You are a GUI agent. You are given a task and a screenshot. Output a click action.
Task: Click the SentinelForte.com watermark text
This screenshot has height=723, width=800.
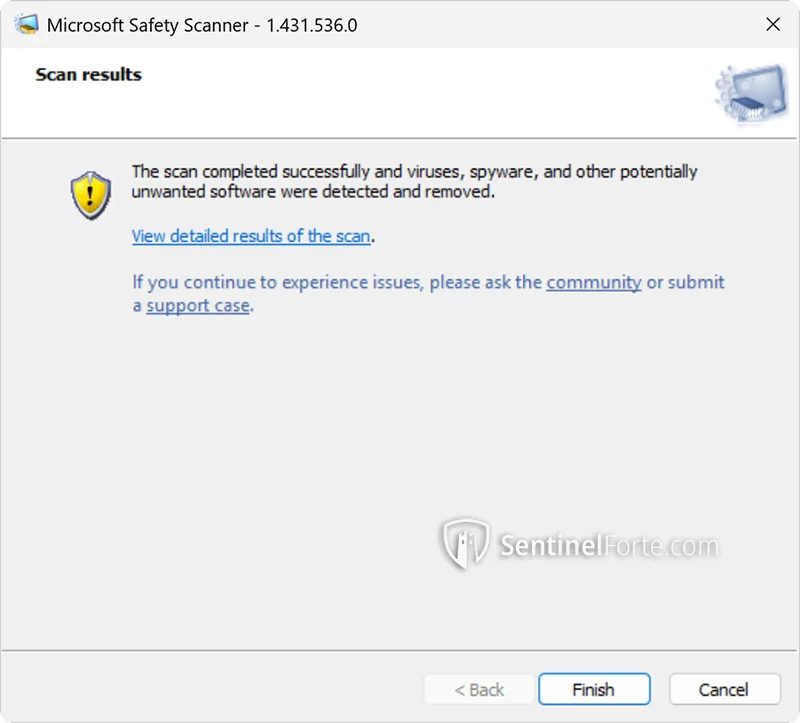click(x=608, y=546)
